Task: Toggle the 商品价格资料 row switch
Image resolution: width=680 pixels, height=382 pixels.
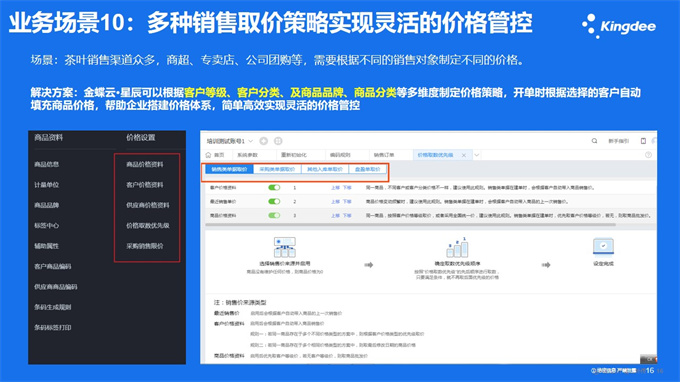Action: (x=274, y=215)
